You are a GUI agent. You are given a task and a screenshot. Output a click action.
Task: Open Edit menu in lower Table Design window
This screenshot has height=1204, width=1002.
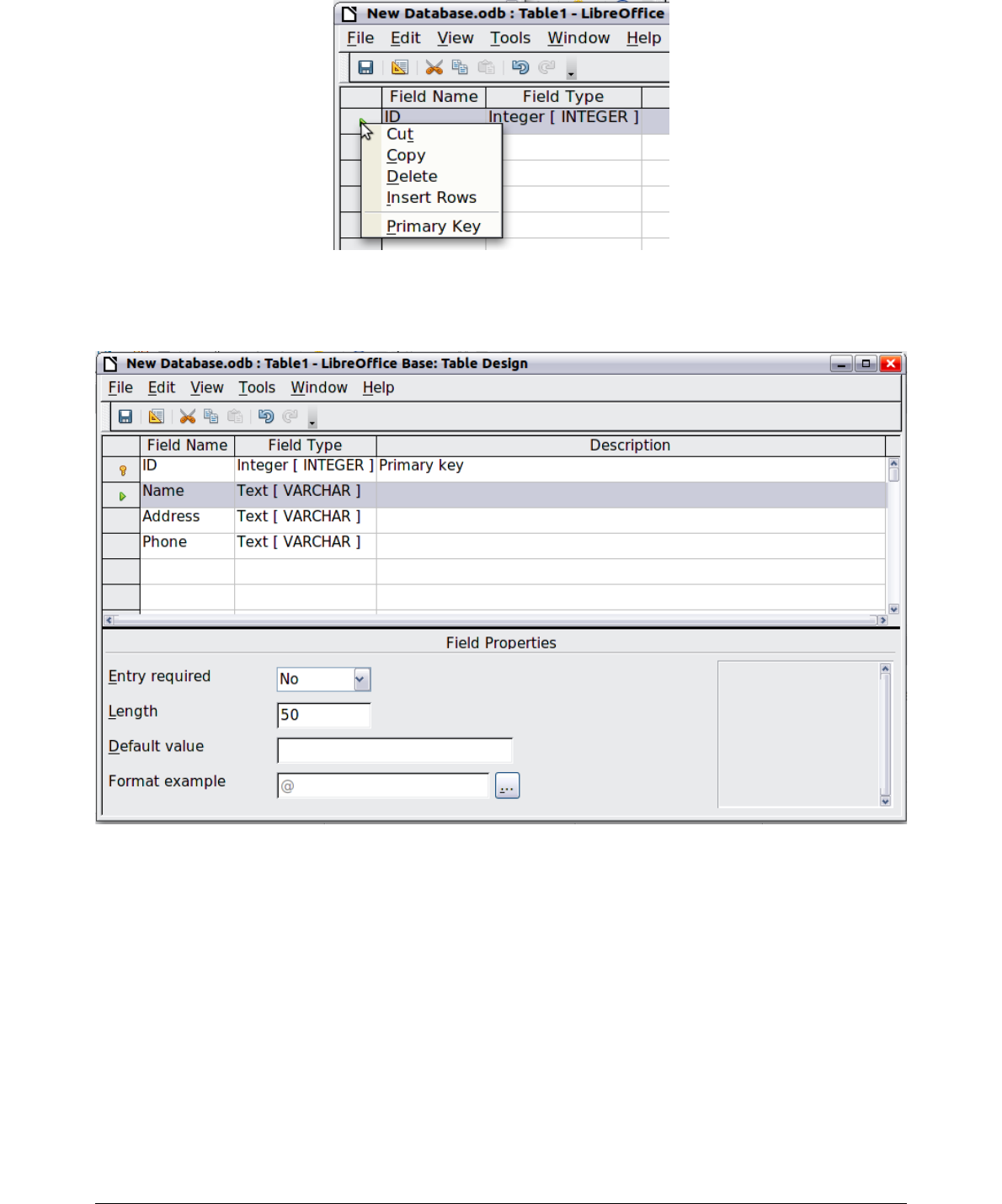coord(162,387)
